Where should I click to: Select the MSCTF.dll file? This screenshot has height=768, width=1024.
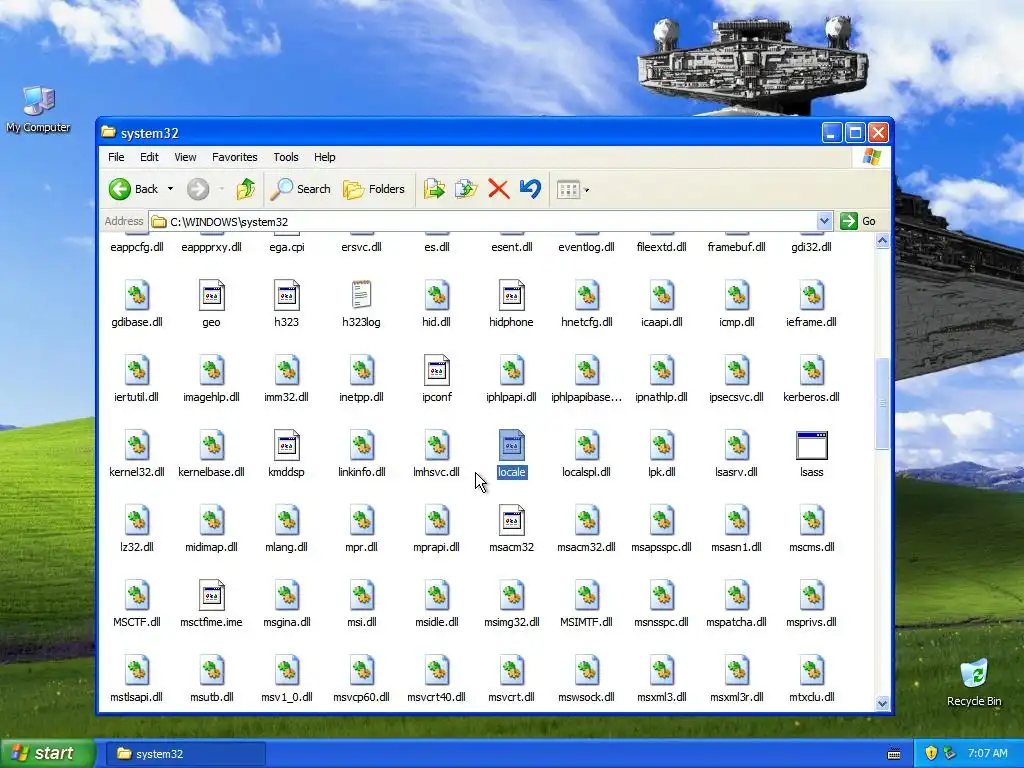pyautogui.click(x=136, y=605)
